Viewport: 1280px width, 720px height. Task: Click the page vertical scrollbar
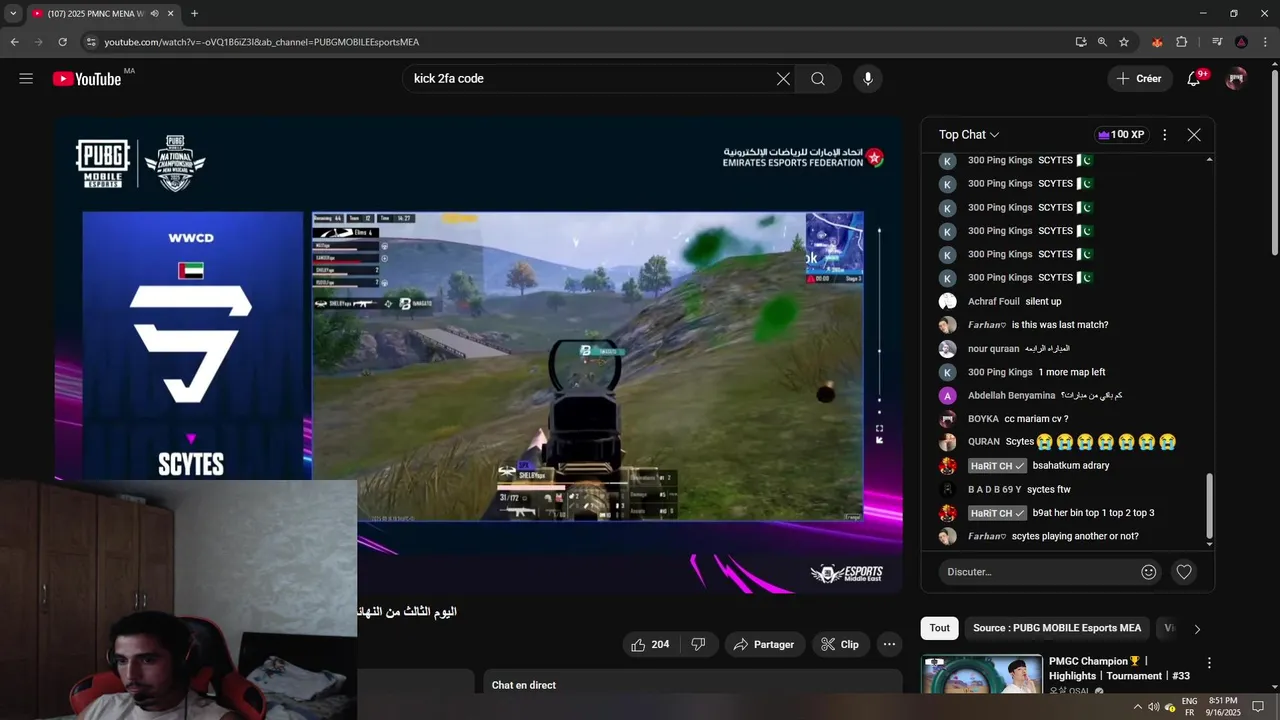coord(1274,160)
